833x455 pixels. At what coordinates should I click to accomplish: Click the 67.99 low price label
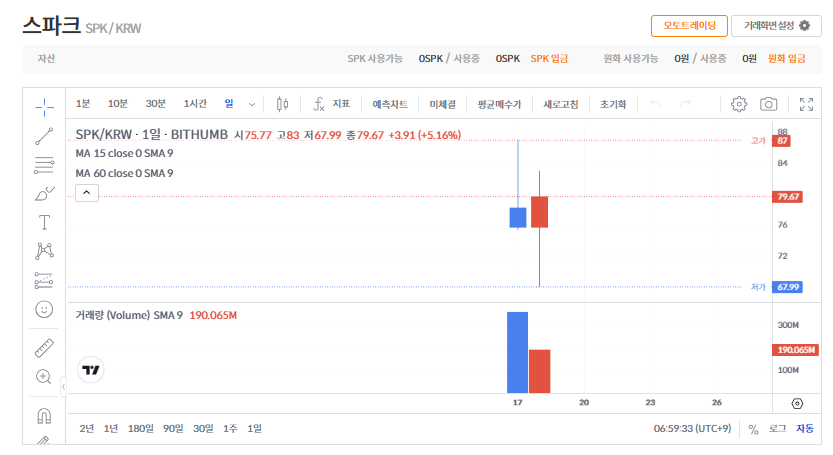pos(787,287)
